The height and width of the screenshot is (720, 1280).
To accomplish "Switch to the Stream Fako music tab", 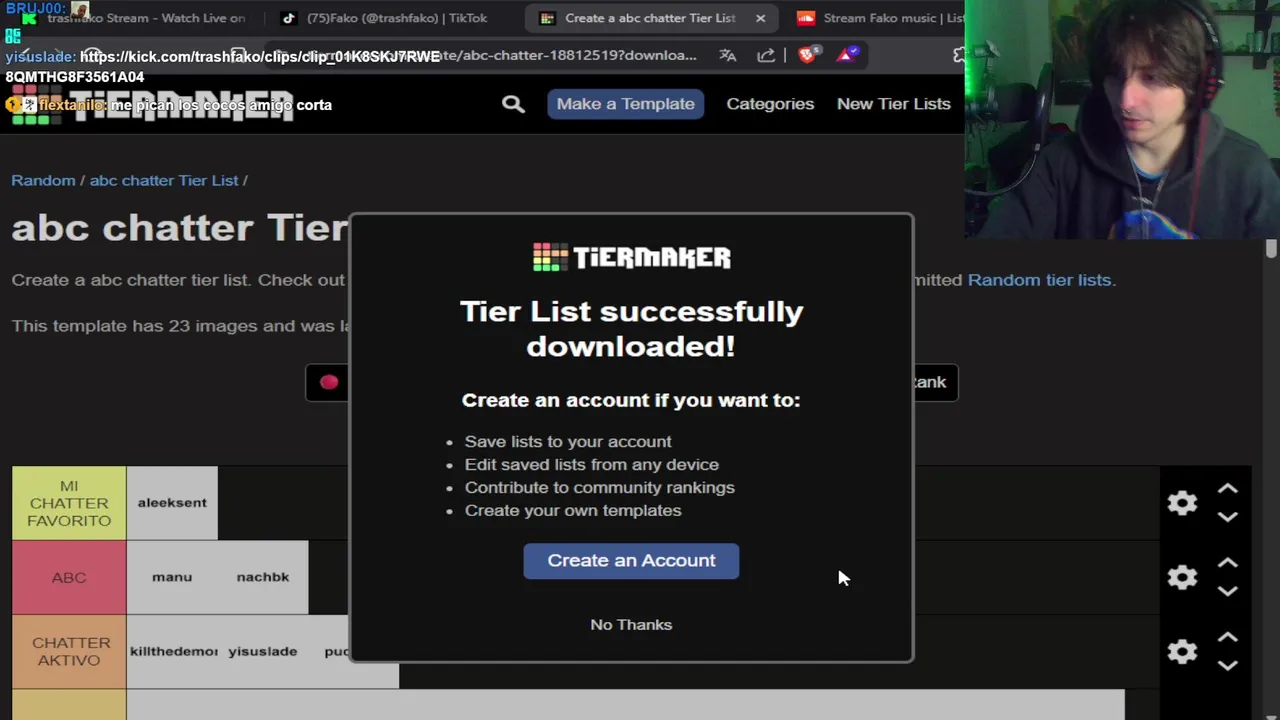I will pos(880,18).
